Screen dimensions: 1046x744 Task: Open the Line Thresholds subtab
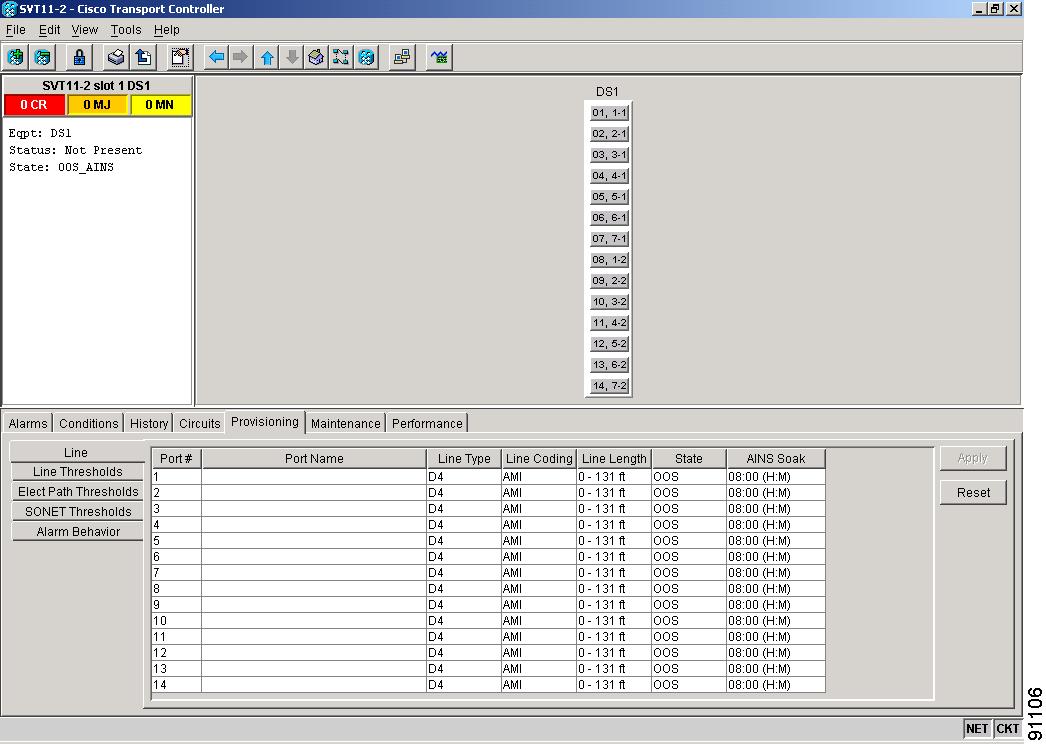click(x=77, y=472)
